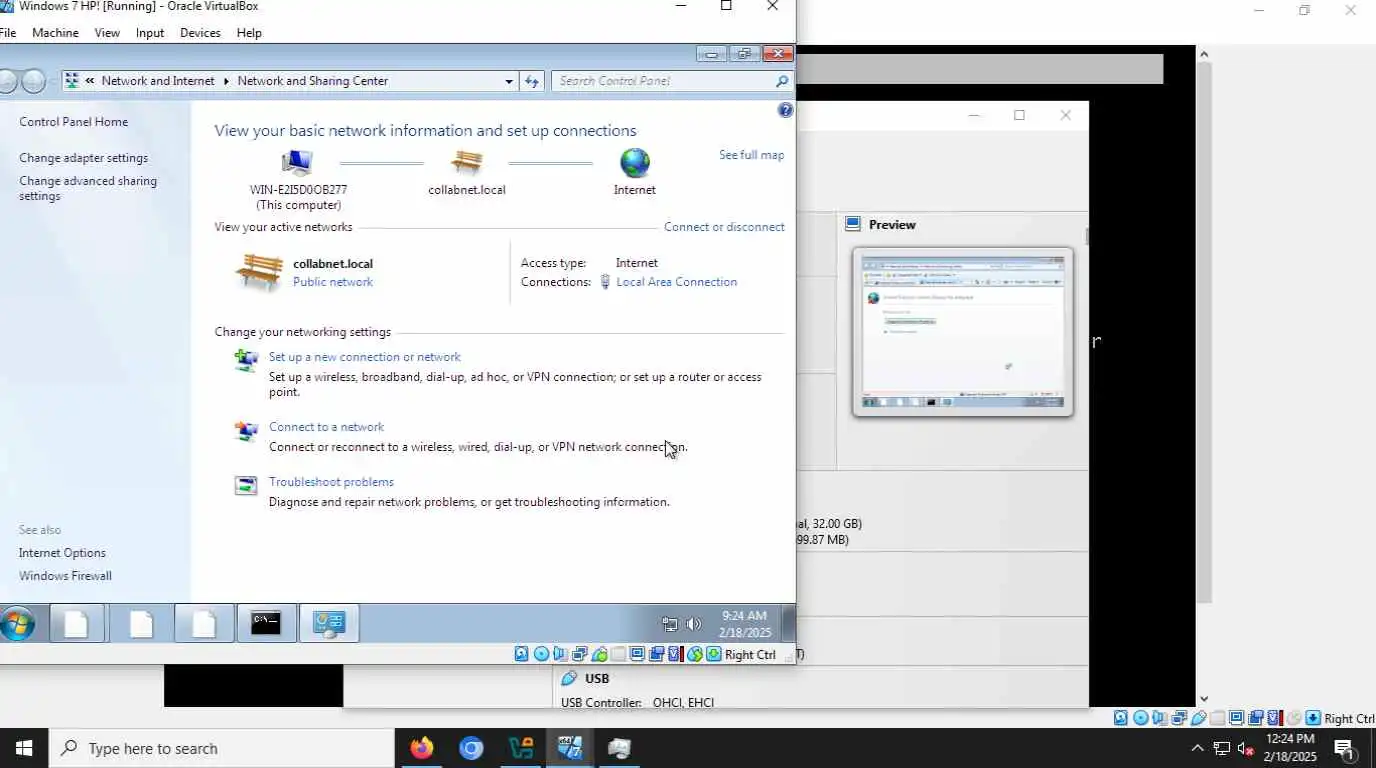Open Internet Options under See also

pyautogui.click(x=62, y=553)
